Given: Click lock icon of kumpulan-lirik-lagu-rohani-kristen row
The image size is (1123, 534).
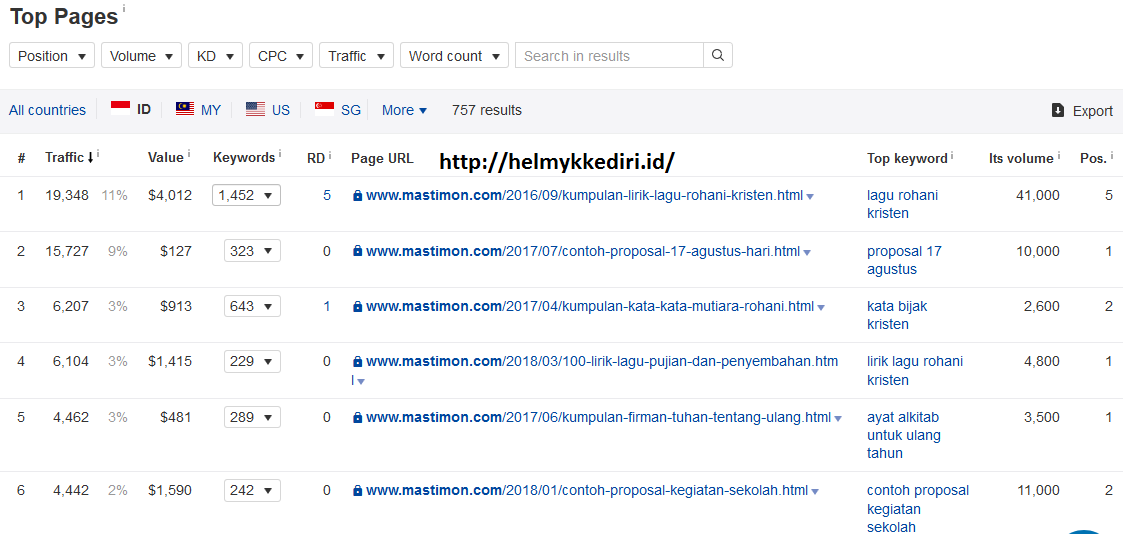Looking at the screenshot, I should pyautogui.click(x=357, y=195).
